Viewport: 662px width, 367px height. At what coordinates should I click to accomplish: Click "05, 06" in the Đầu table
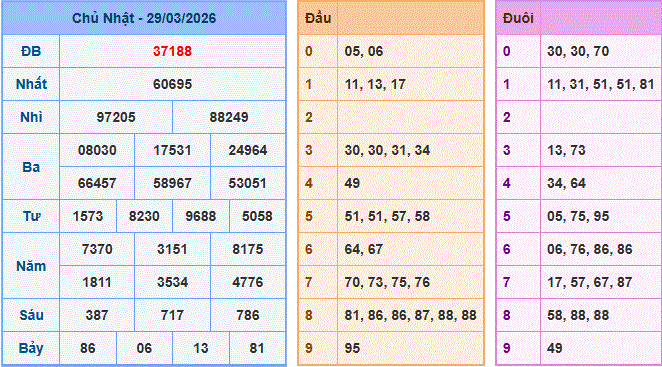[364, 51]
